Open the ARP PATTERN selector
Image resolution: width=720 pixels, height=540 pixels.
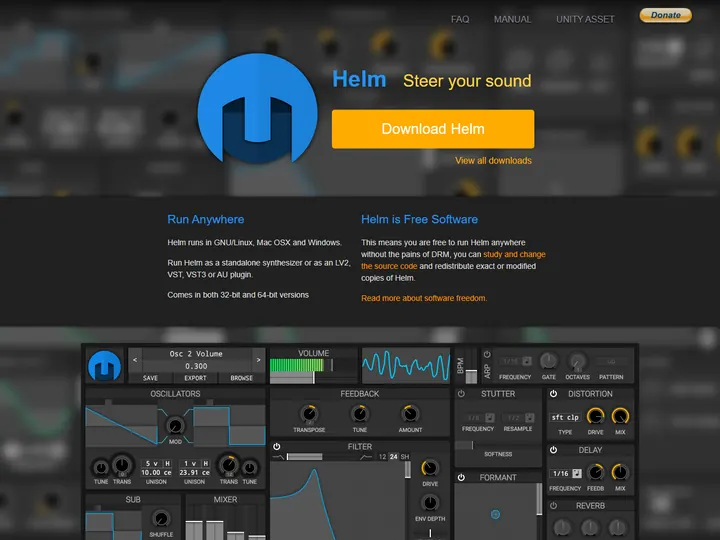611,361
